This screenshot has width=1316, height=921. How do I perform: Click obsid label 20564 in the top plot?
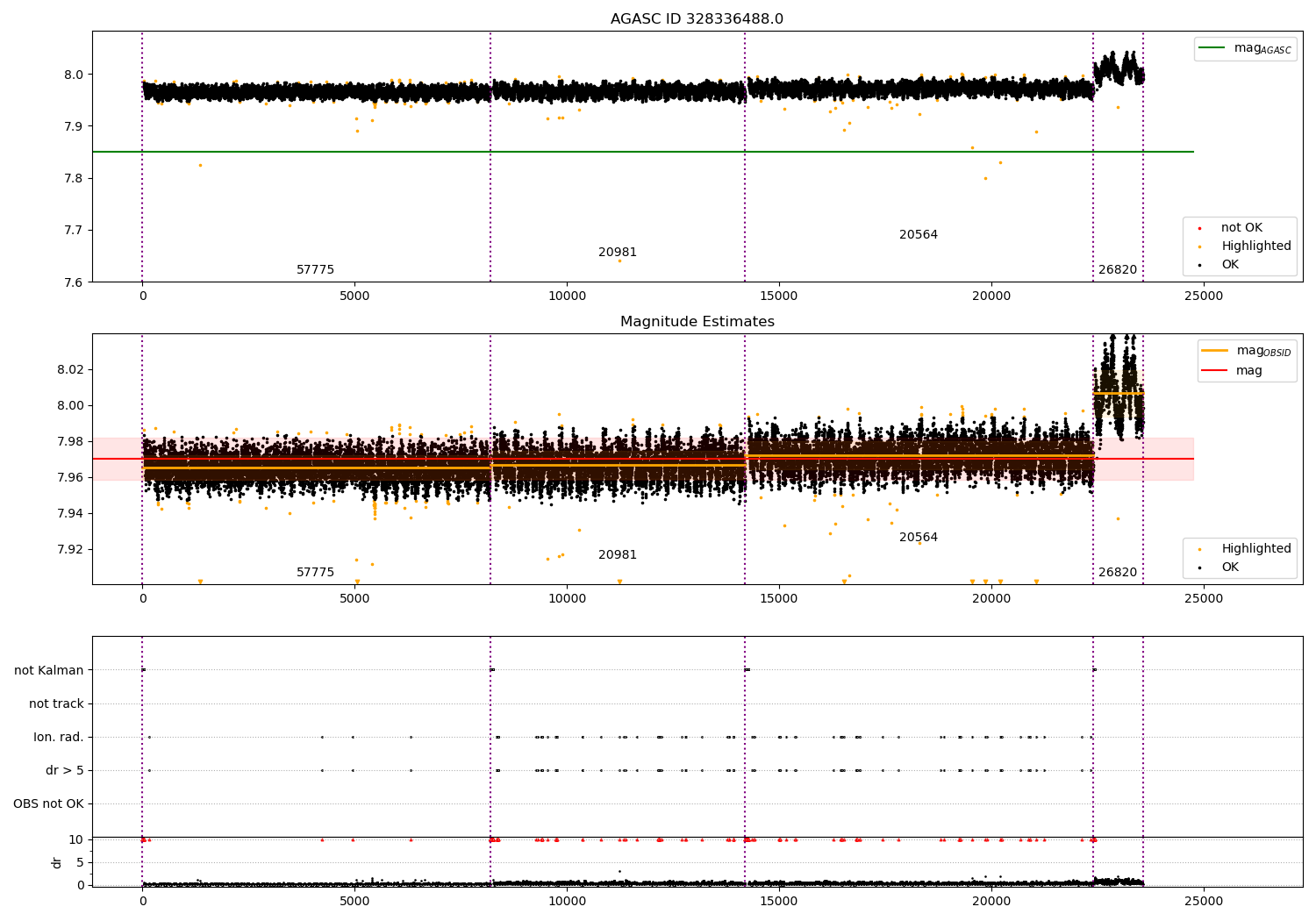(x=919, y=235)
